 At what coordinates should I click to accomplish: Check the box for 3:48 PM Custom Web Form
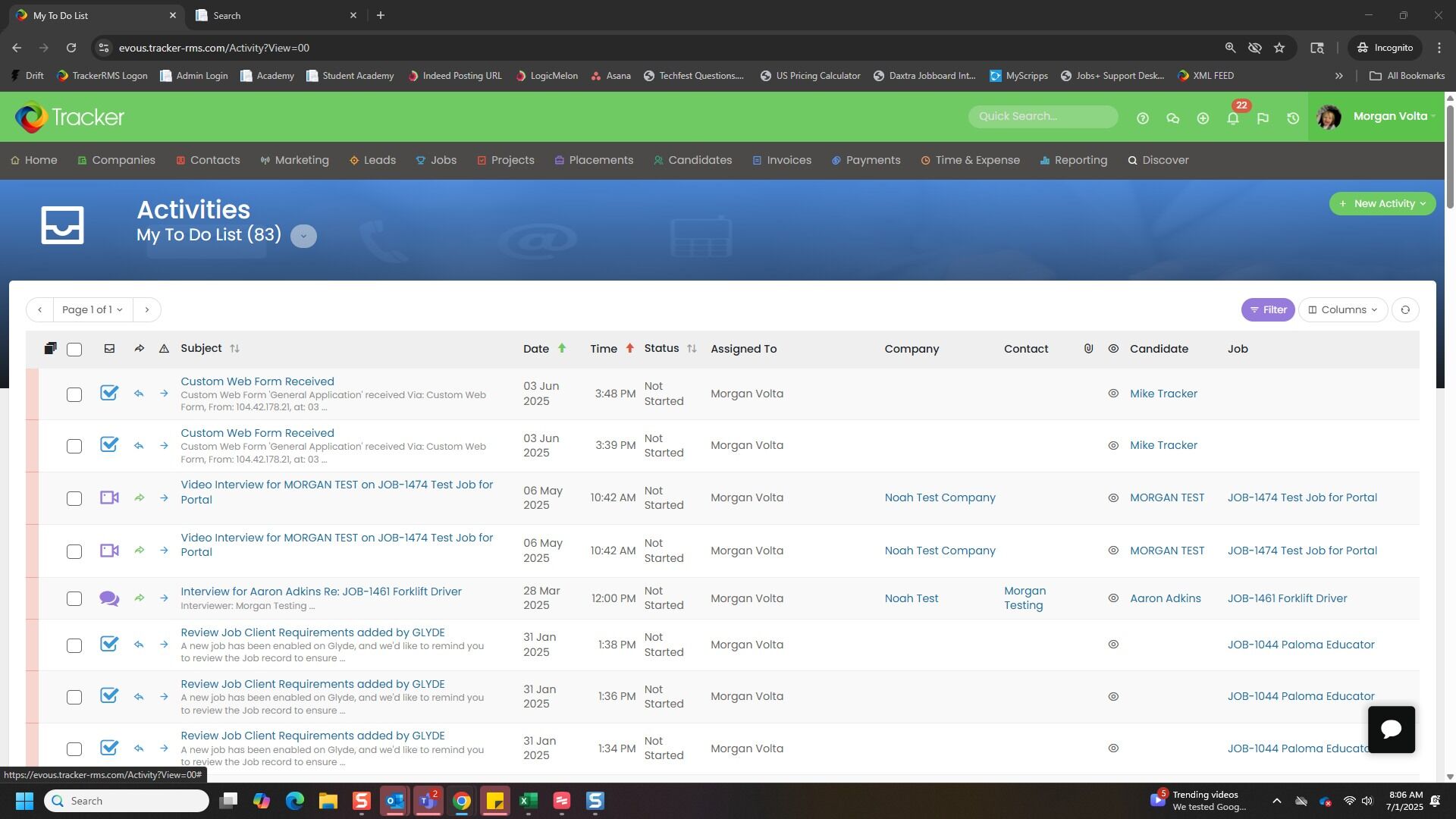pyautogui.click(x=74, y=394)
